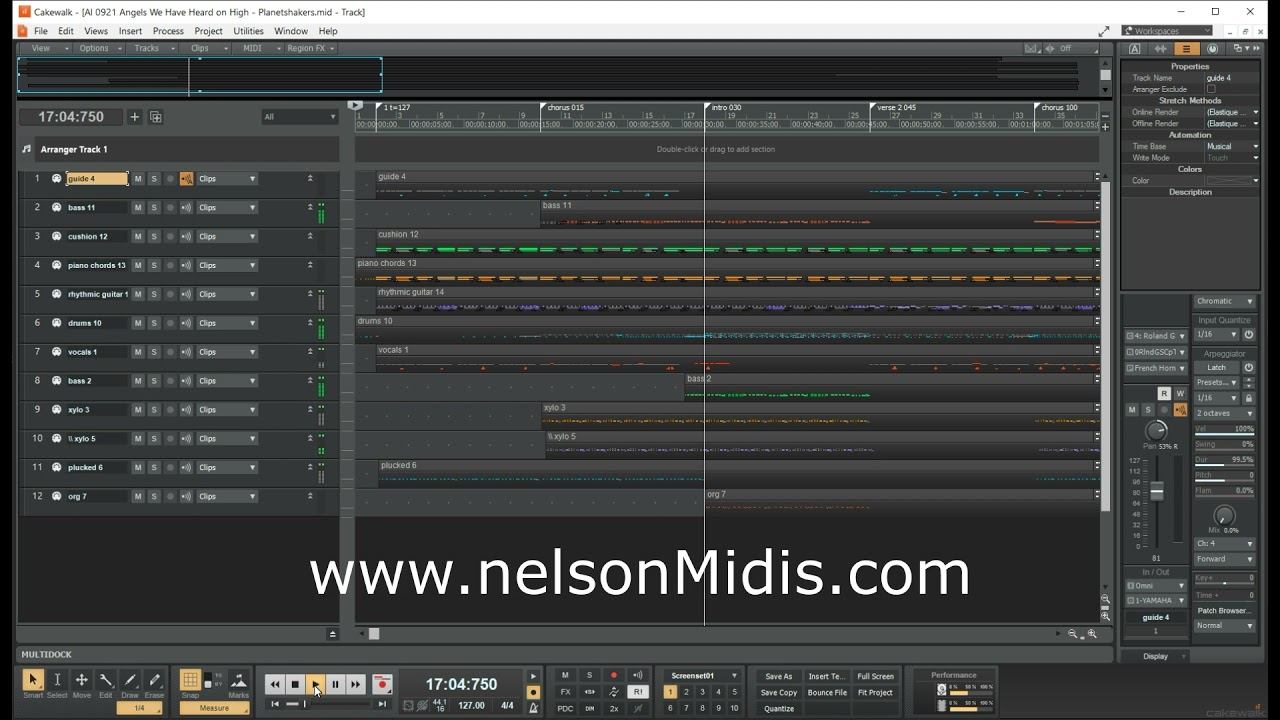This screenshot has height=720, width=1280.
Task: Expand the Chromatic scale dropdown
Action: [x=1225, y=301]
